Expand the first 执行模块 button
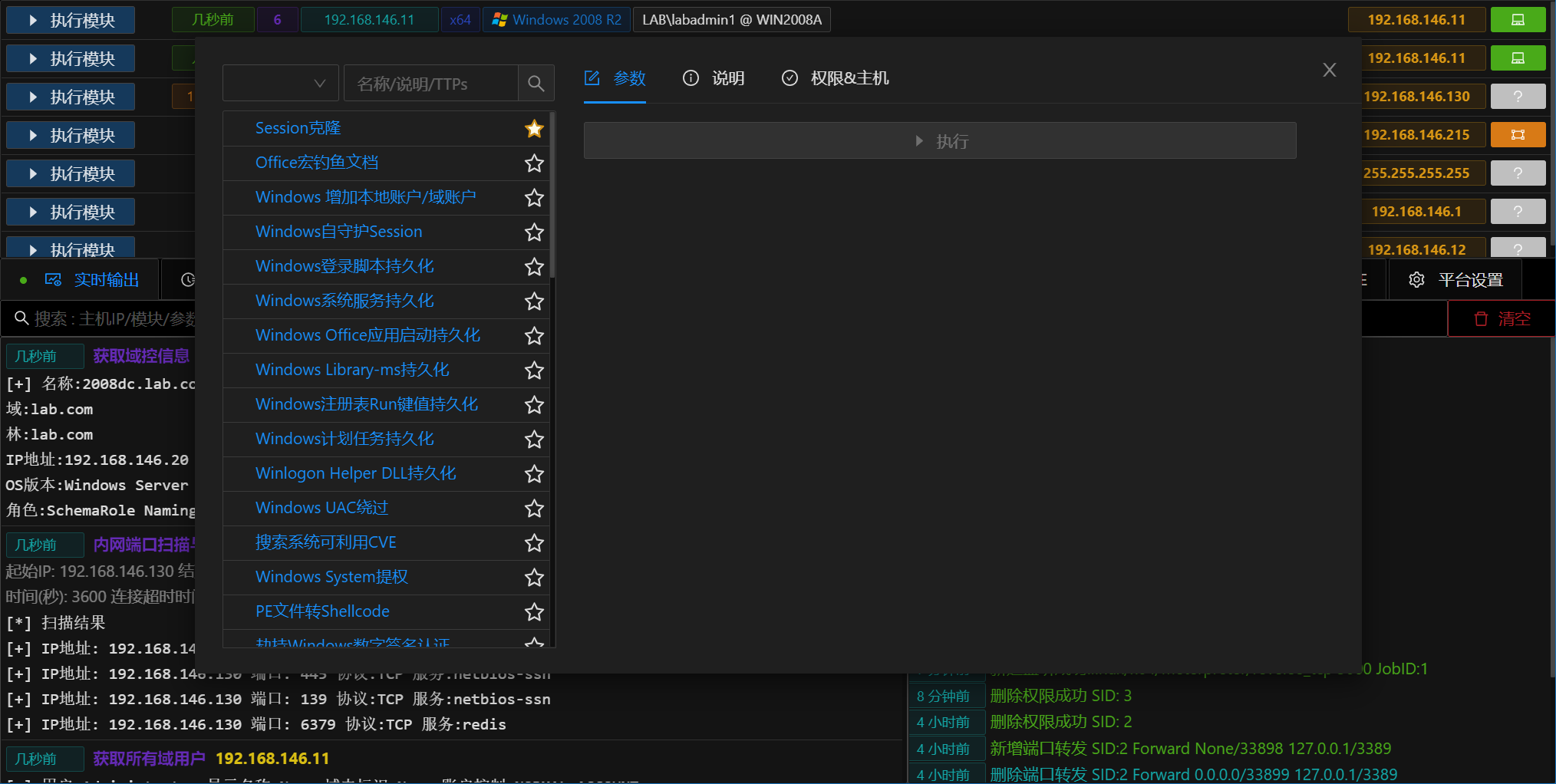The image size is (1556, 784). click(x=71, y=20)
